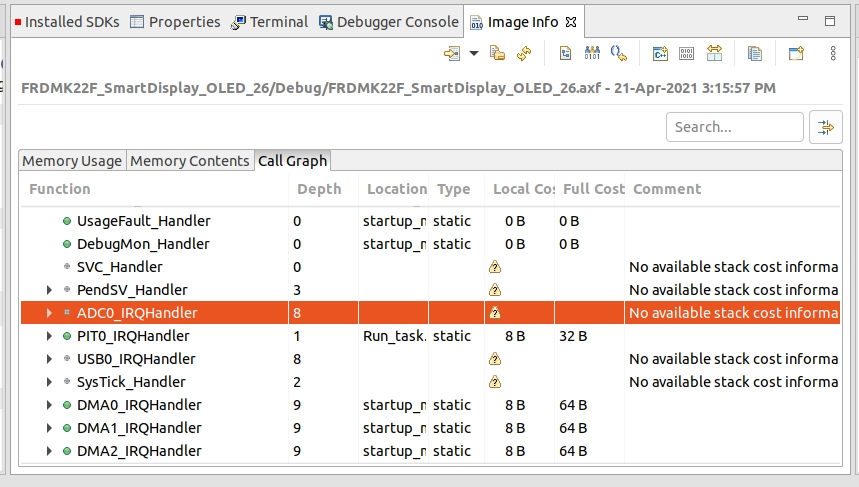The height and width of the screenshot is (487, 859).
Task: Click the Search input field
Action: [x=734, y=127]
